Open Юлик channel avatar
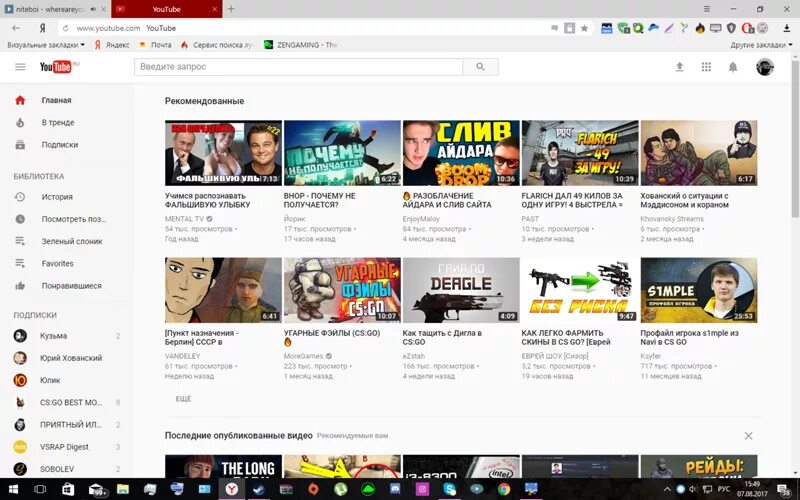 click(x=20, y=380)
